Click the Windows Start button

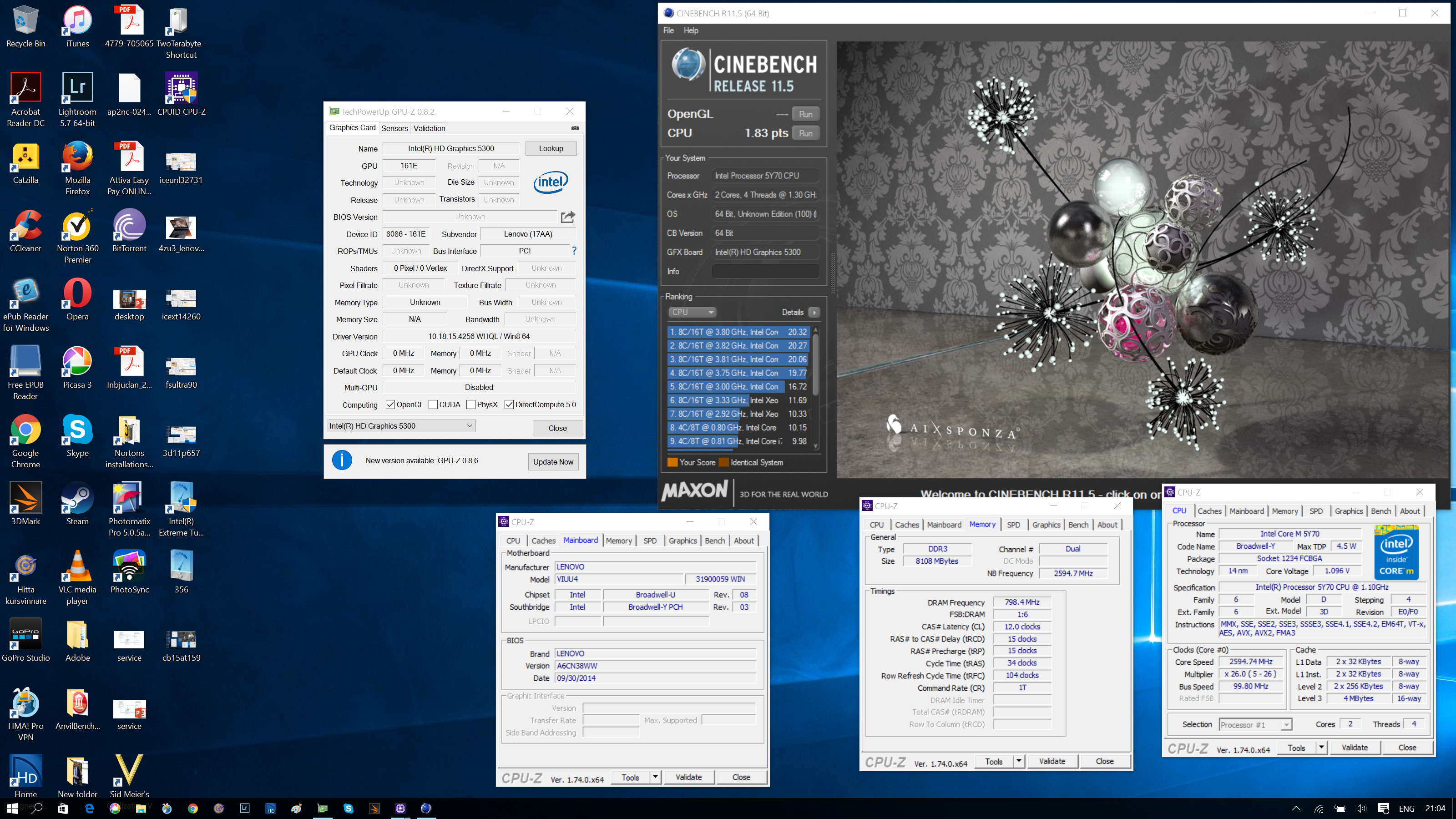12,808
